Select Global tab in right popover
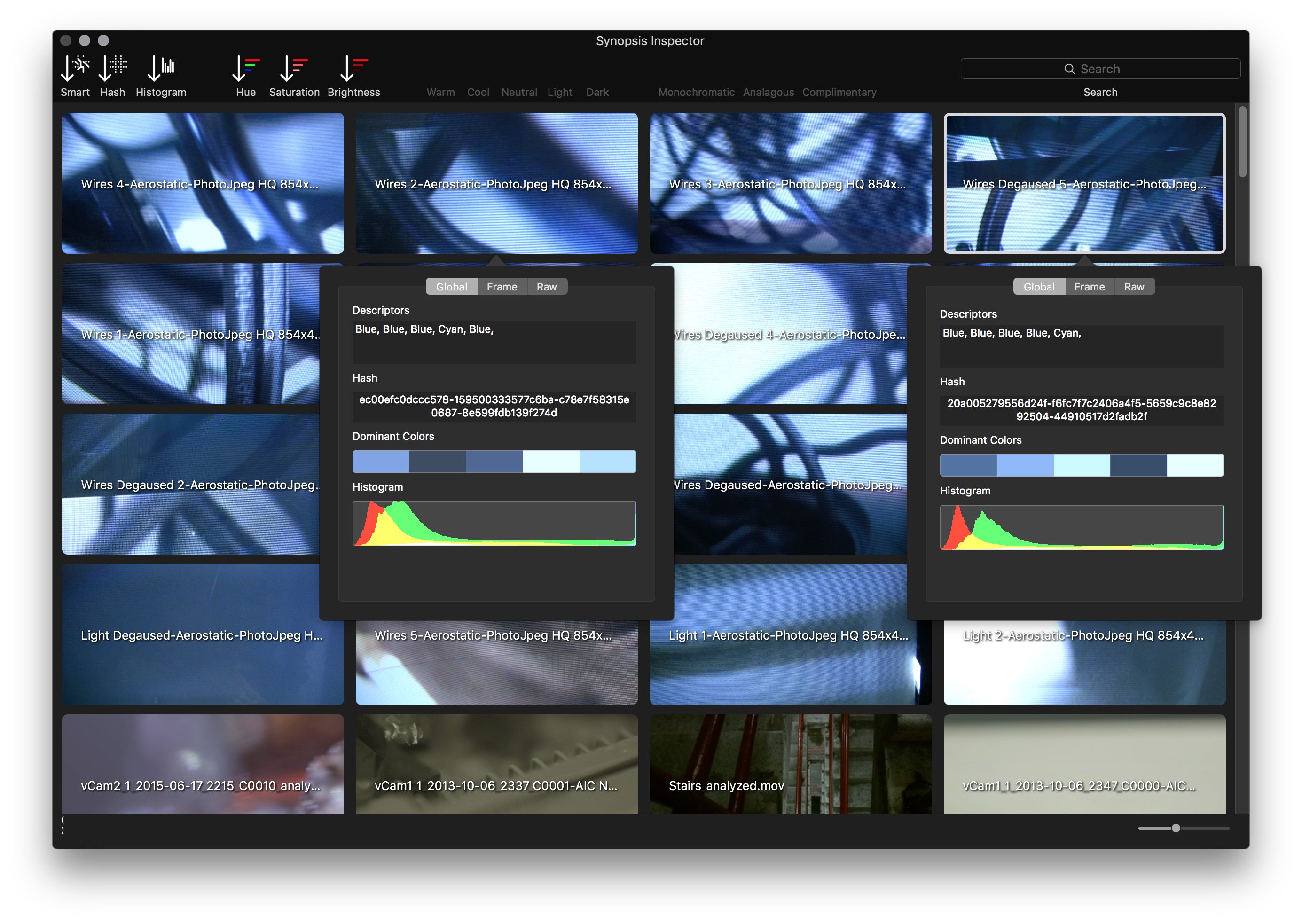The image size is (1302, 924). pos(1039,287)
